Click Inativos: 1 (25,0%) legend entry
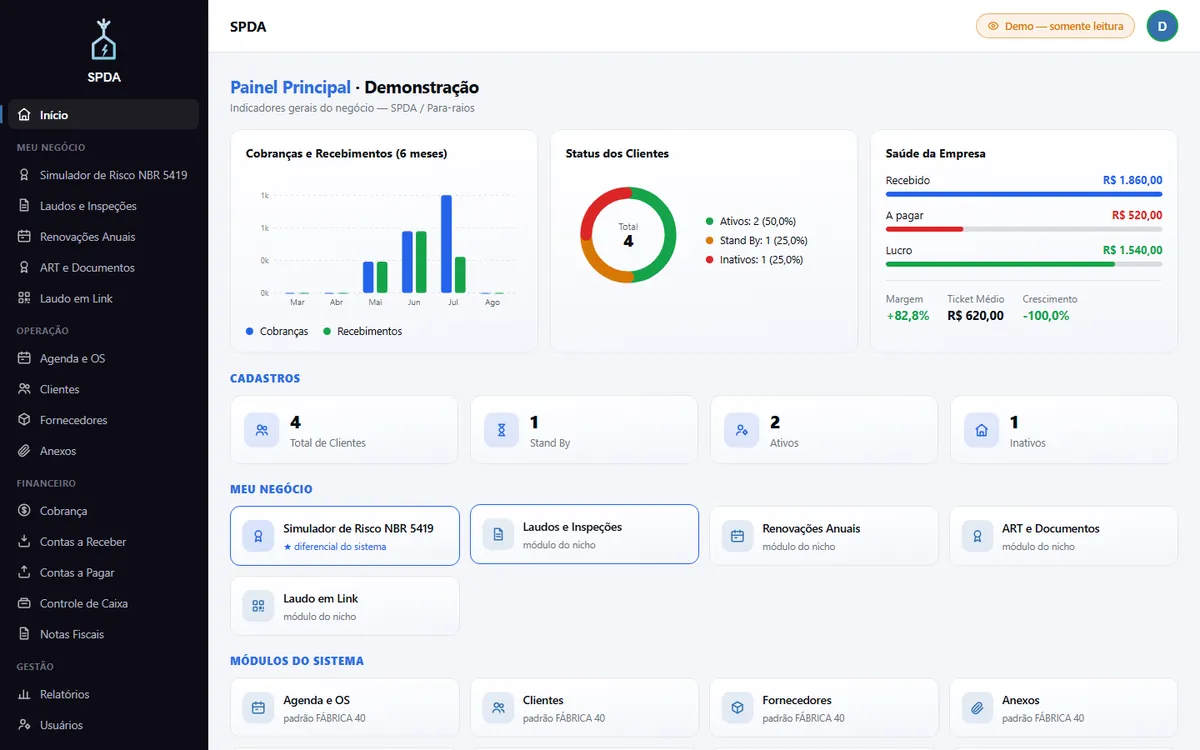The image size is (1200, 750). point(754,259)
